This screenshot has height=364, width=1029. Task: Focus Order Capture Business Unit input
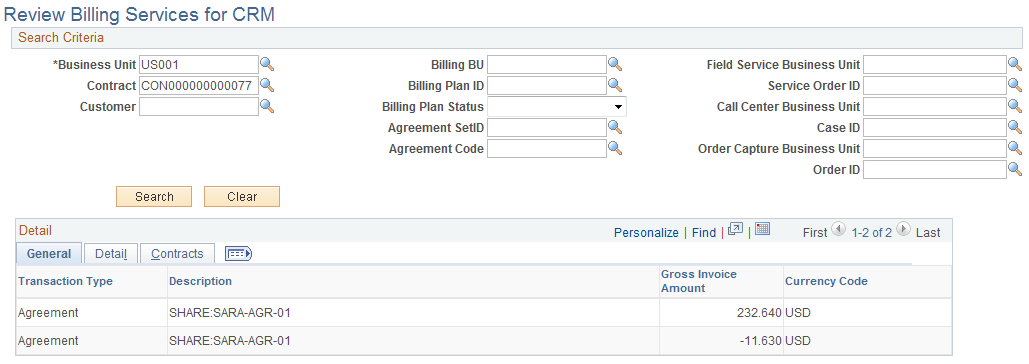click(935, 148)
